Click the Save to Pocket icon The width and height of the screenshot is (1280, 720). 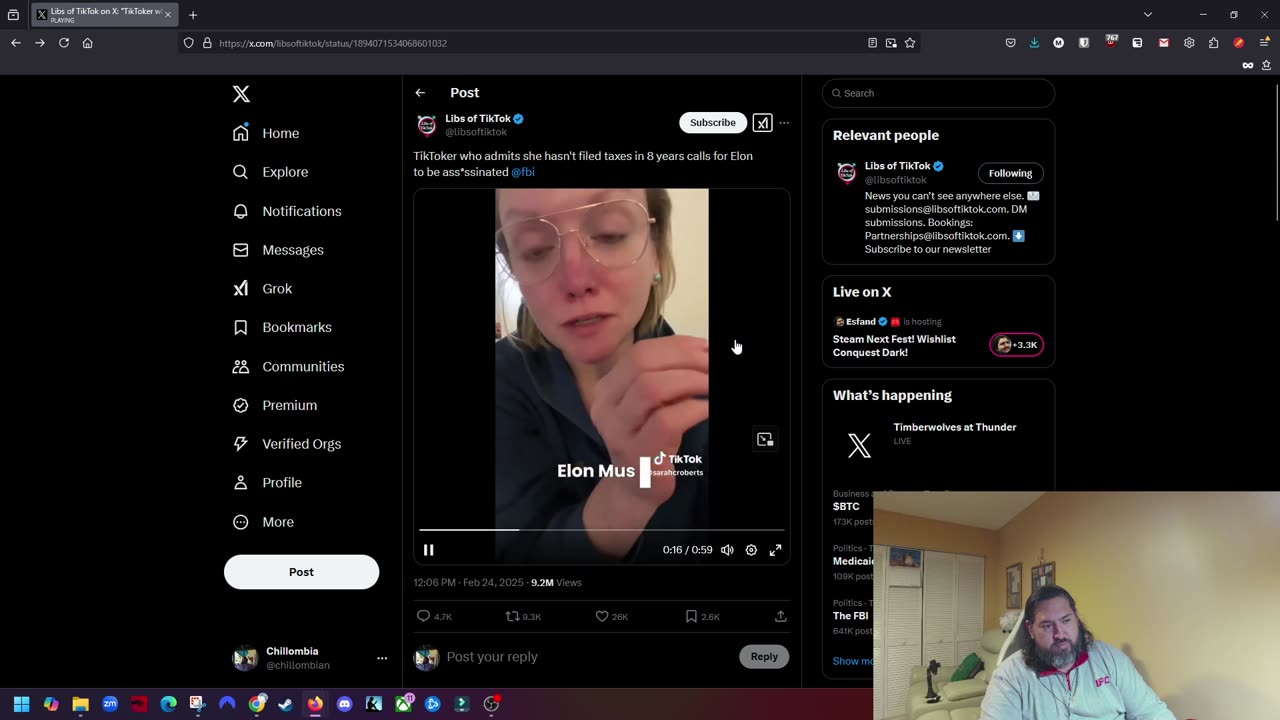[1010, 43]
